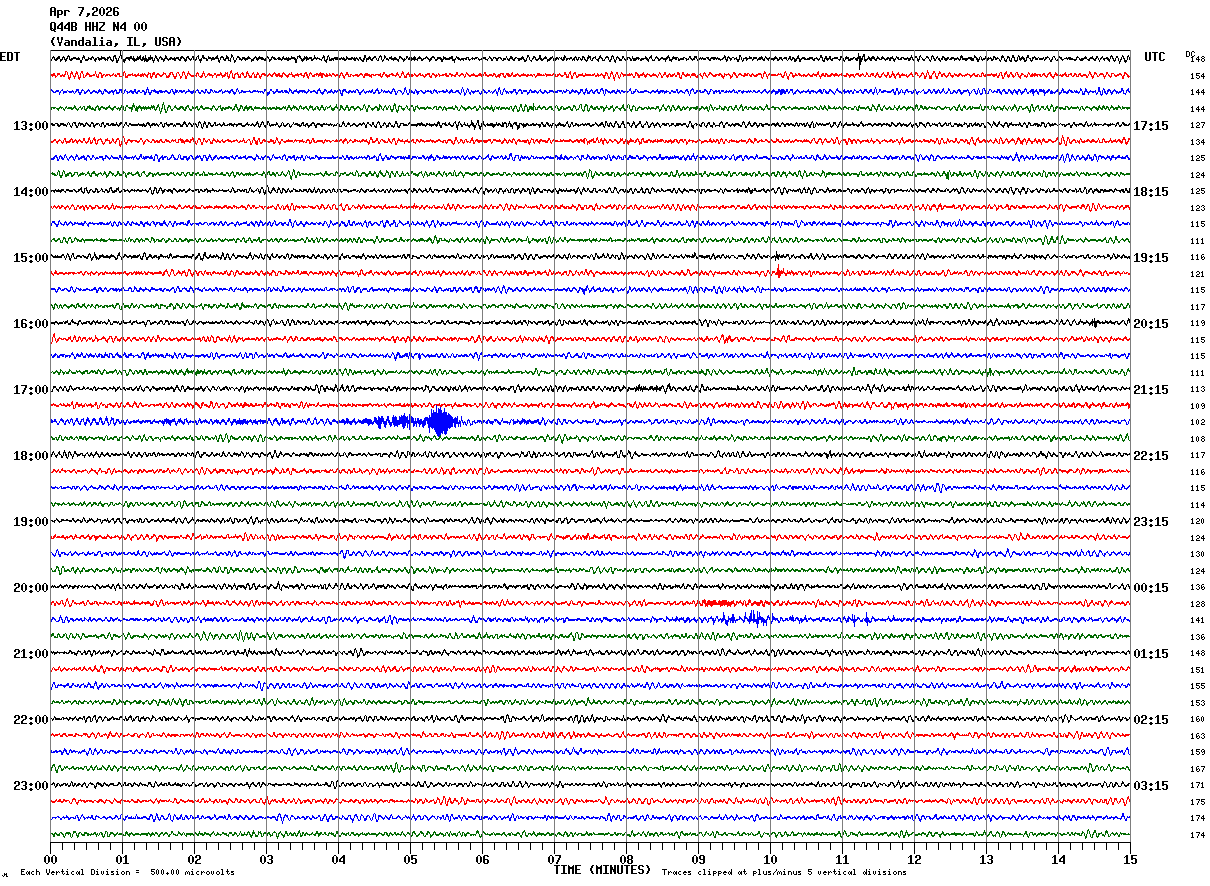Click the 03:15 UTC time label
Viewport: 1210px width, 886px height.
(1151, 786)
